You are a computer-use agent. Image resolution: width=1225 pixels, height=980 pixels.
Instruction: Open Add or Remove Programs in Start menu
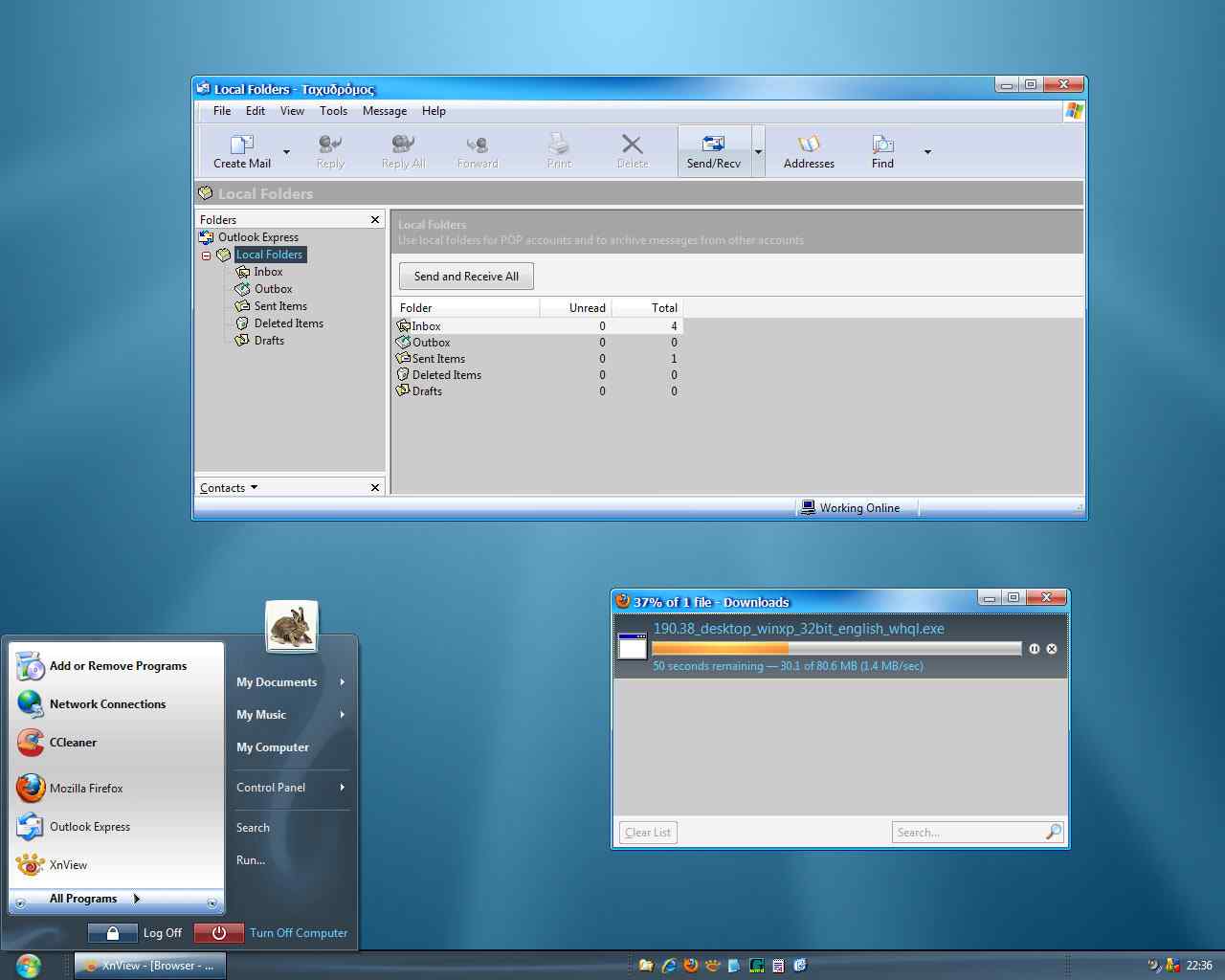(117, 666)
